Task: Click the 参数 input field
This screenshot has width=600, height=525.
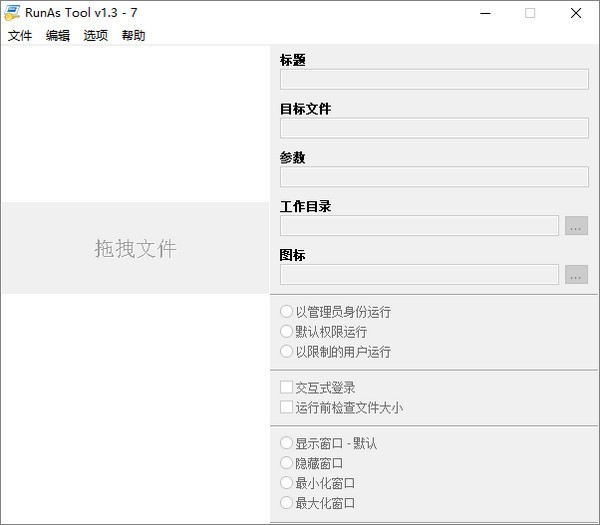Action: click(434, 177)
